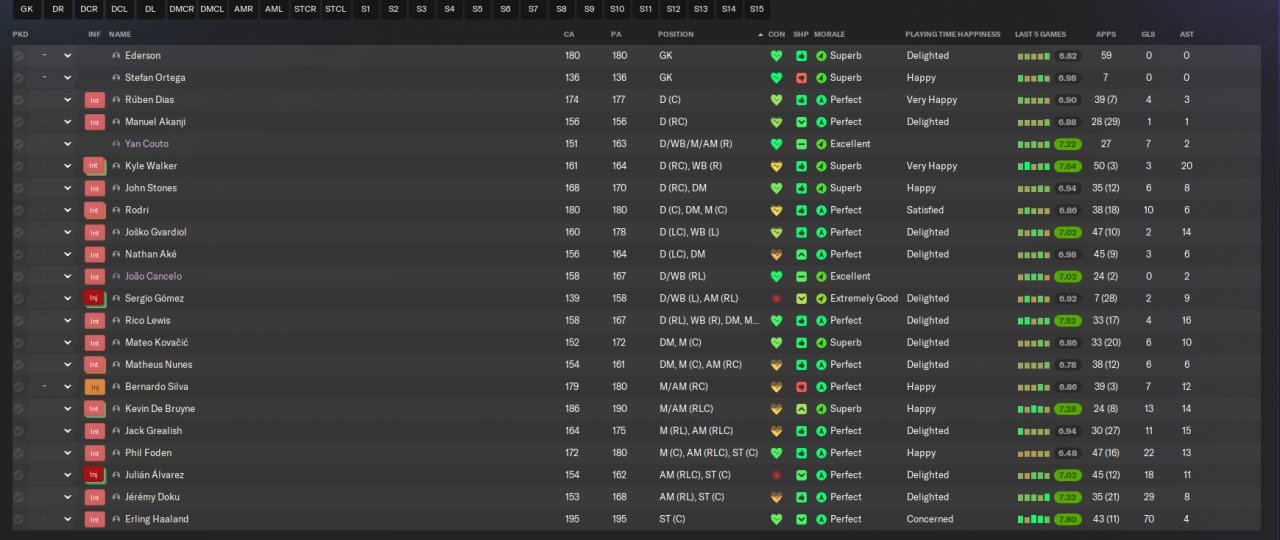Click Sergio Gómez's red Inj injury badge

(x=95, y=298)
